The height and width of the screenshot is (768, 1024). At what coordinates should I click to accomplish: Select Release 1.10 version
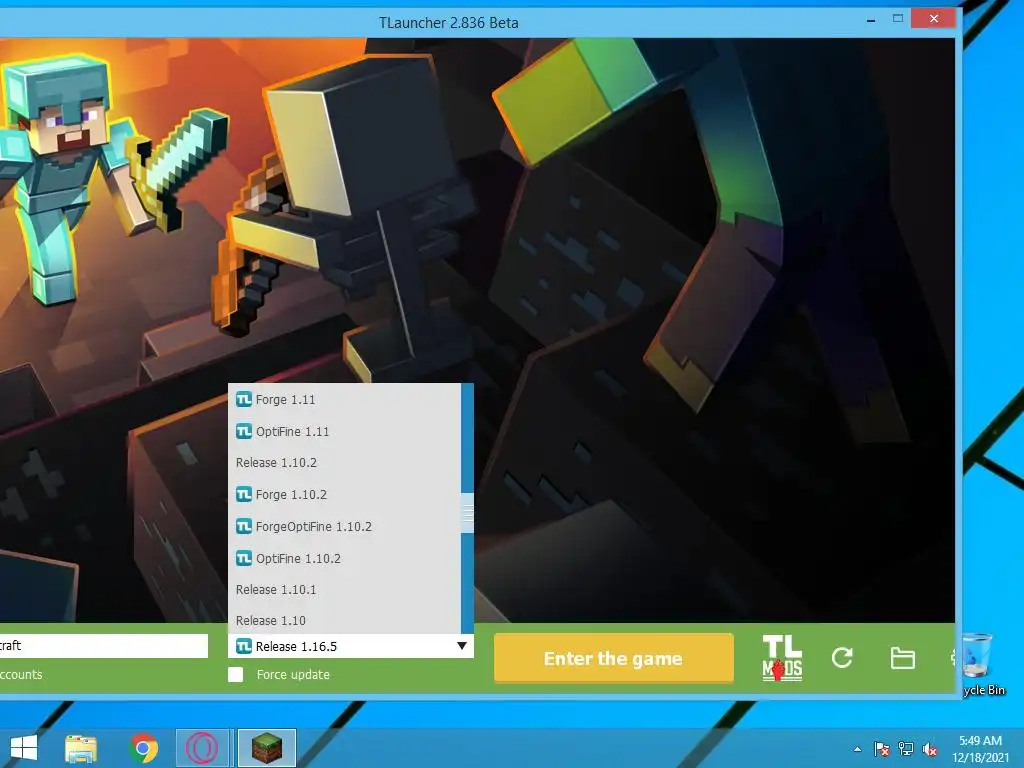click(x=344, y=620)
